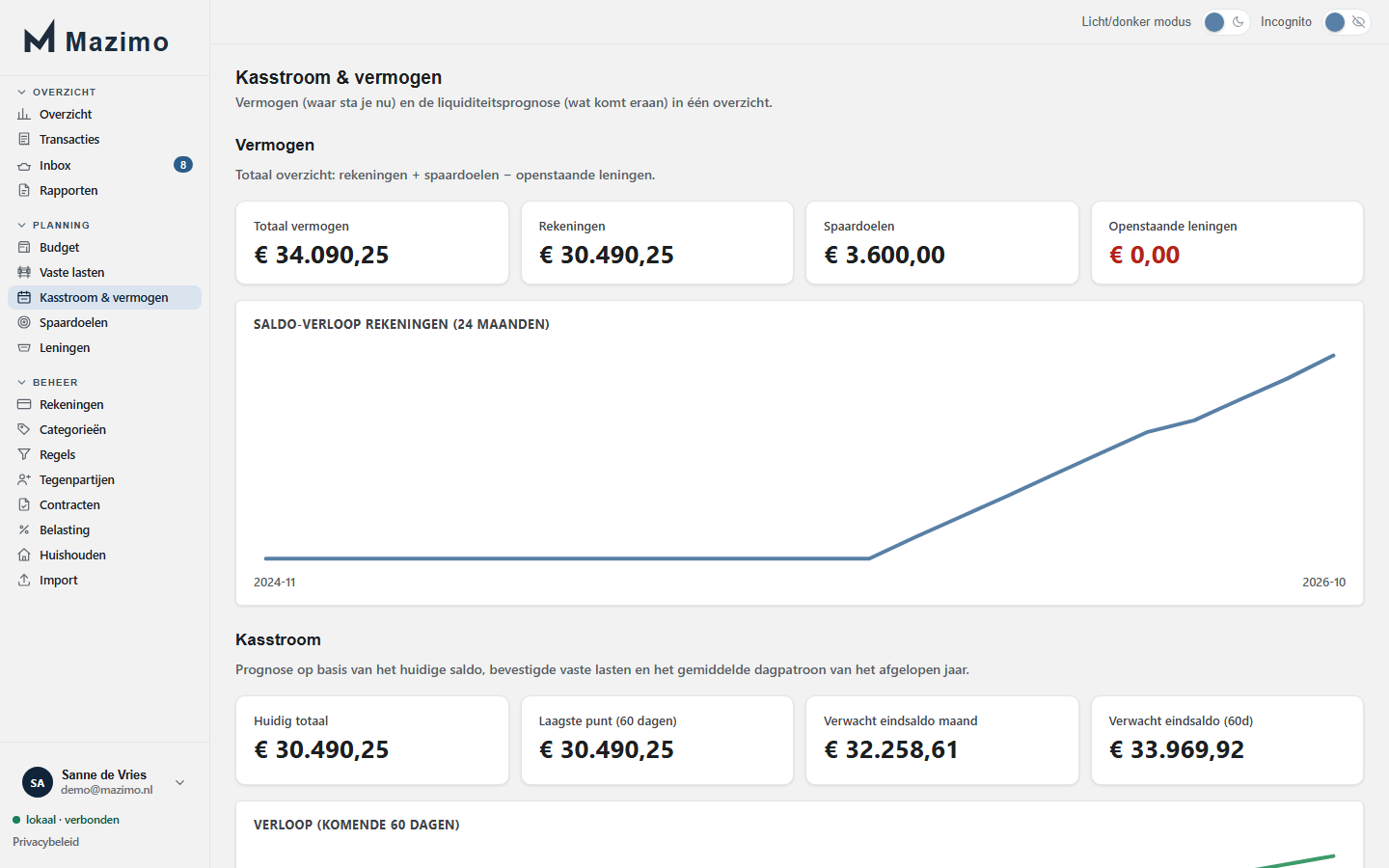Click the Spaardoelen card amount € 3.600,00

(x=885, y=255)
